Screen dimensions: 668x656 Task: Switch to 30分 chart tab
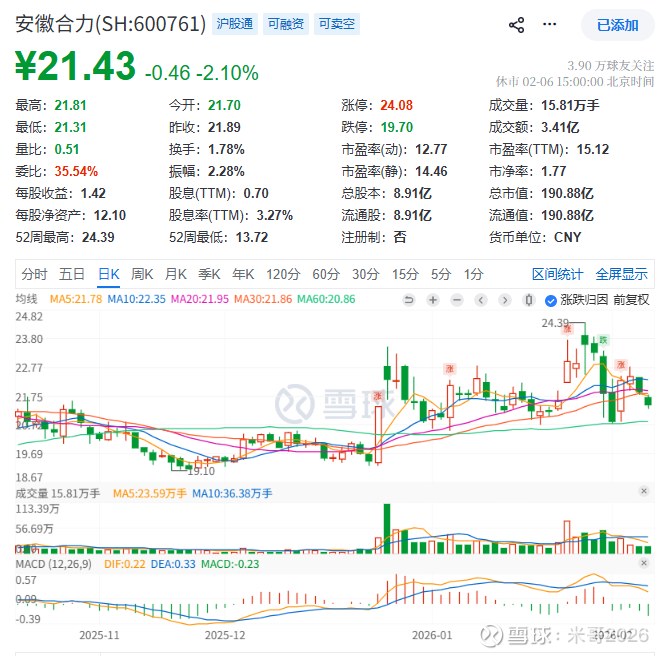click(366, 274)
